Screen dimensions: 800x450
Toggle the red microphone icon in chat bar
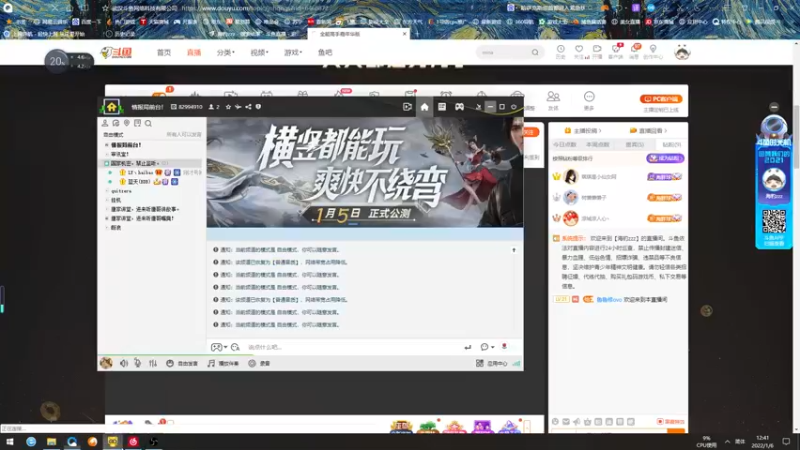pyautogui.click(x=504, y=346)
